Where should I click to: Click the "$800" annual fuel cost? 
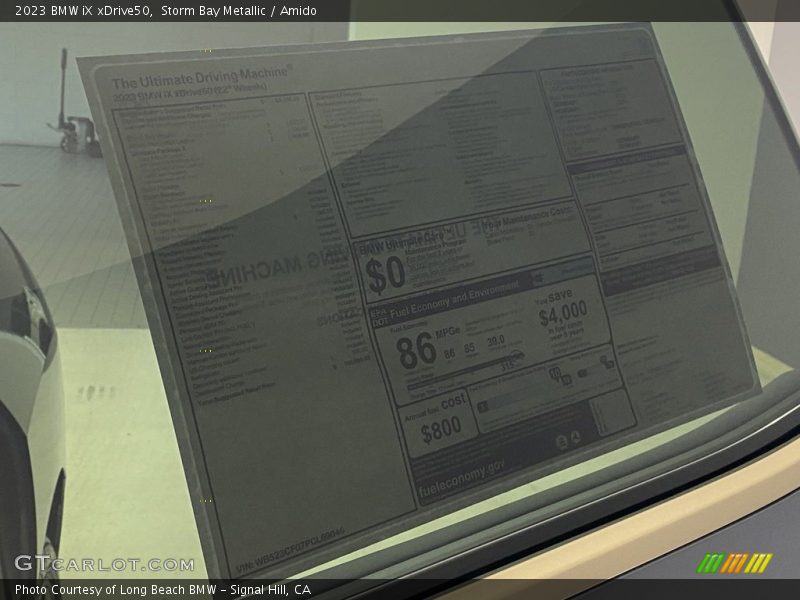(x=441, y=430)
